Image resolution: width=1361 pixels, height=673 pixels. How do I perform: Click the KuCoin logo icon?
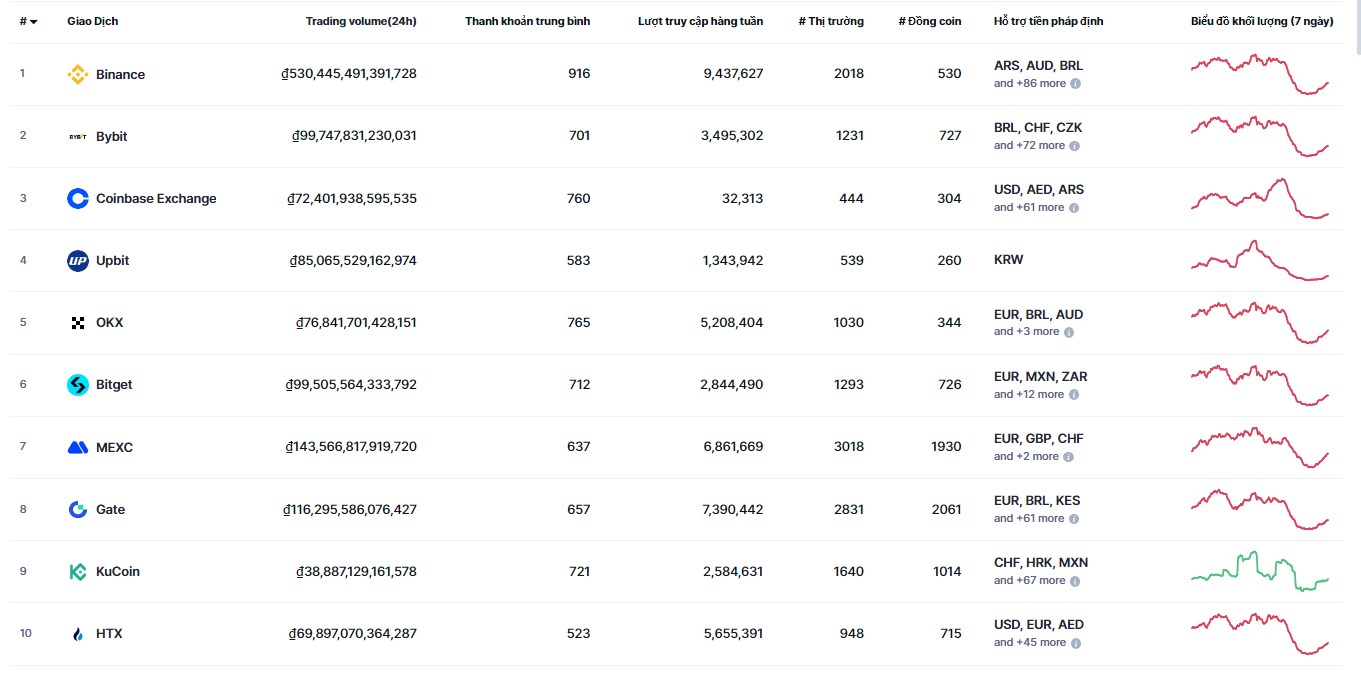(78, 571)
